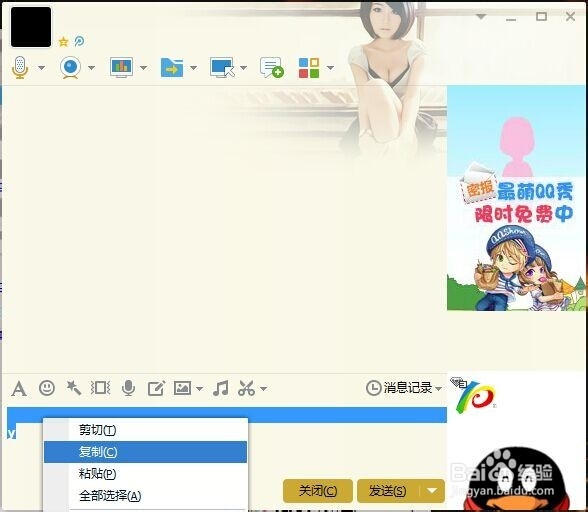Send a file using folder icon
Image resolution: width=588 pixels, height=512 pixels.
pos(172,68)
